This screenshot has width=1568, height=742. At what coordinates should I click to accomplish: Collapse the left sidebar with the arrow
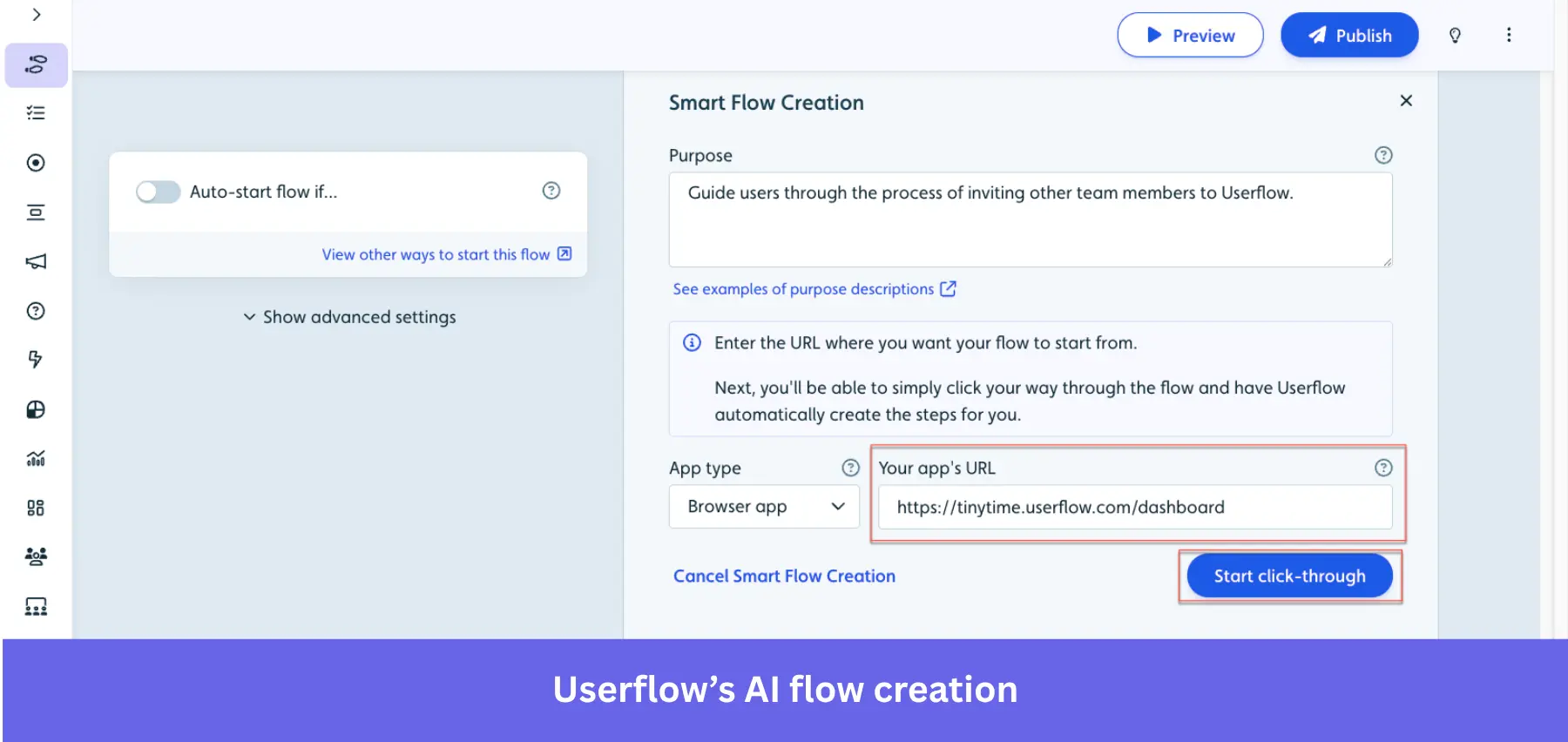click(x=35, y=14)
